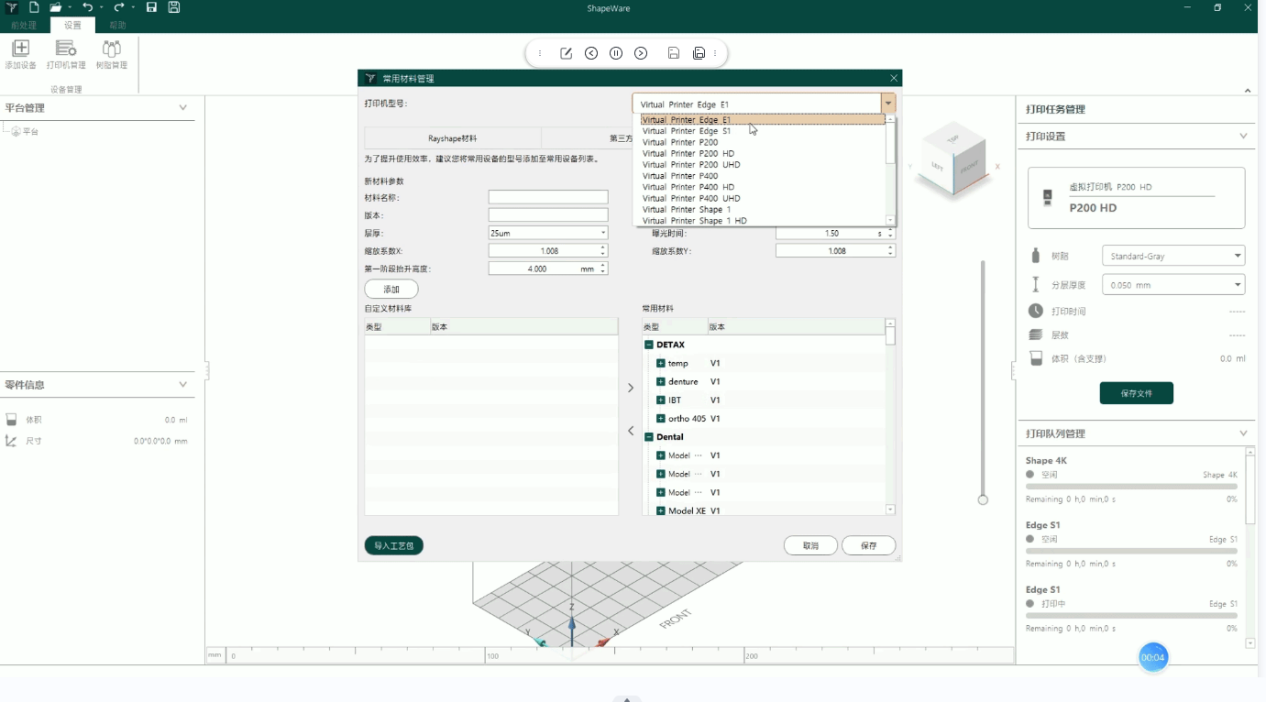The image size is (1266, 702).
Task: Expand the IBT material row
Action: 661,400
